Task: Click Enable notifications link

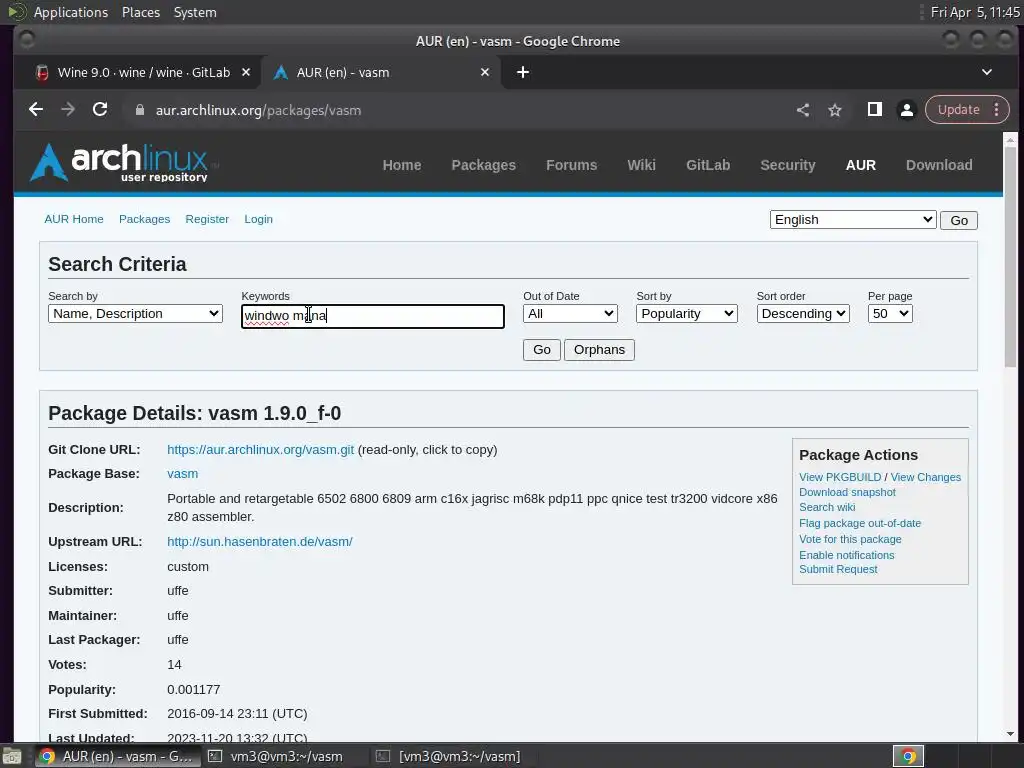Action: (x=846, y=555)
